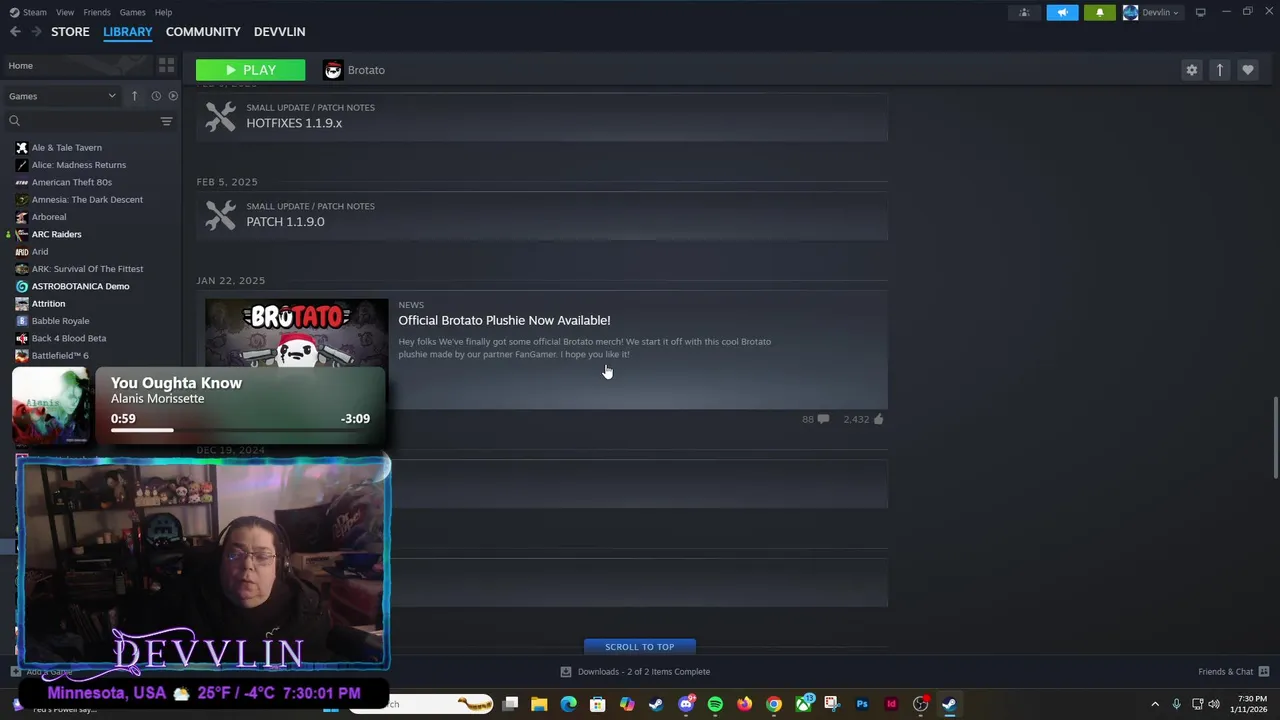Screen dimensions: 1280x720
Task: Open Brotato game settings gear icon
Action: point(1191,70)
